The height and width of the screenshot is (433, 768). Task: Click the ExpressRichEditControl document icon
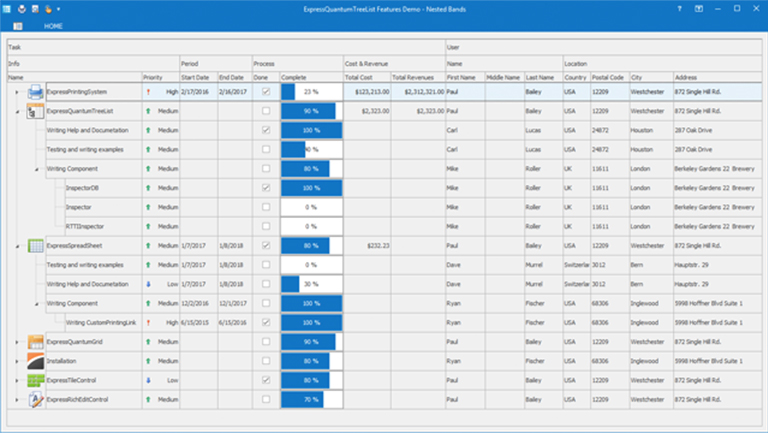click(35, 399)
